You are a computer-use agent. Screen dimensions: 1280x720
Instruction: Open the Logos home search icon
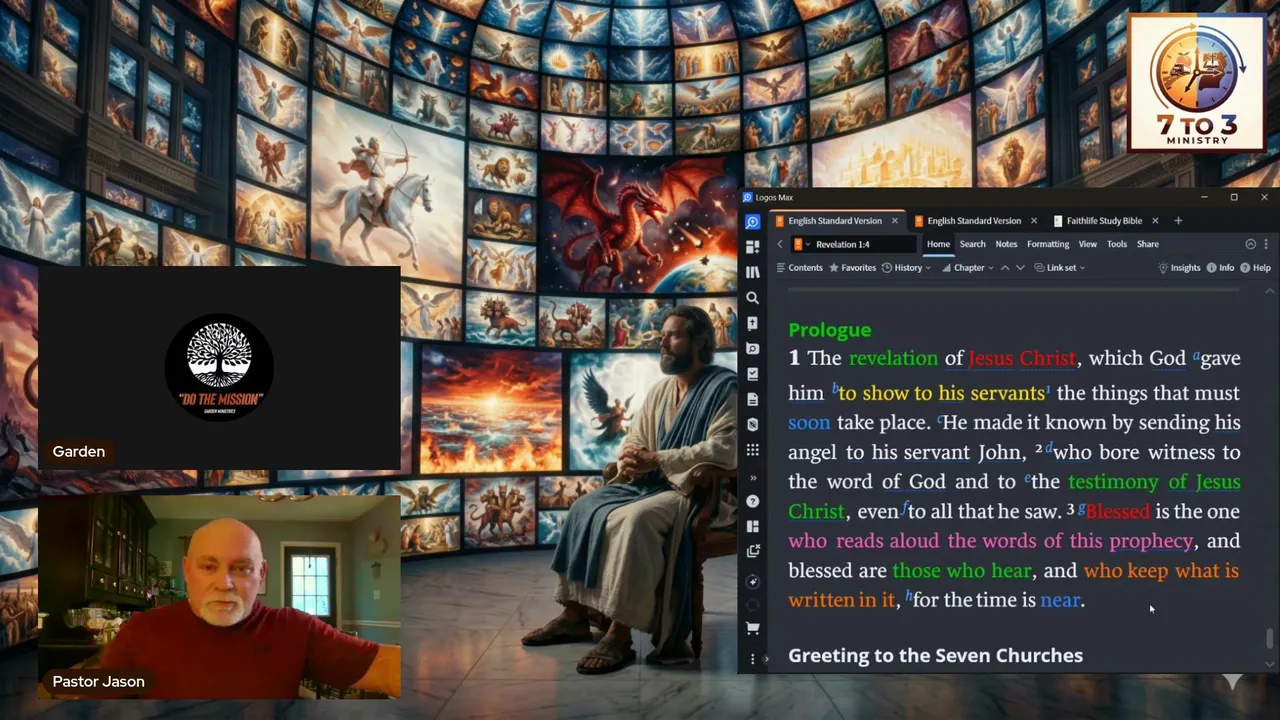[752, 221]
